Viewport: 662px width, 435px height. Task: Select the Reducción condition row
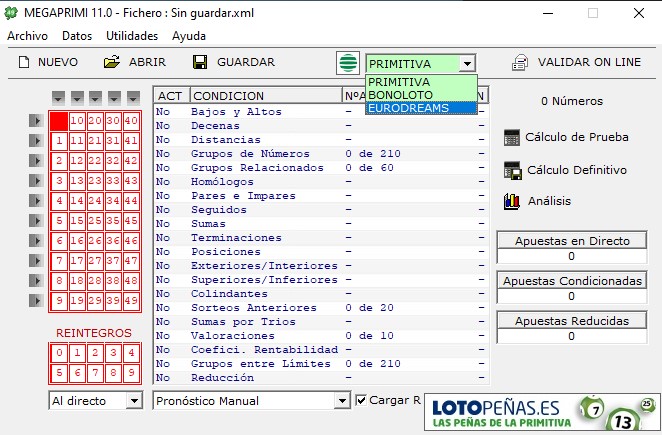tap(321, 378)
